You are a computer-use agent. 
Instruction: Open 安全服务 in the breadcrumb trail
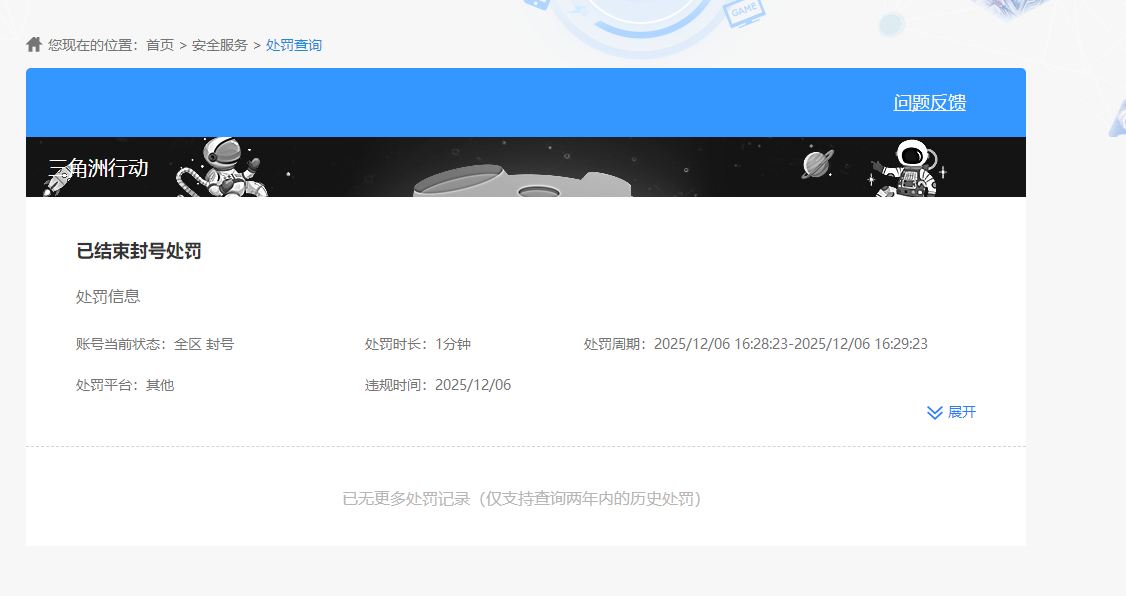tap(219, 45)
